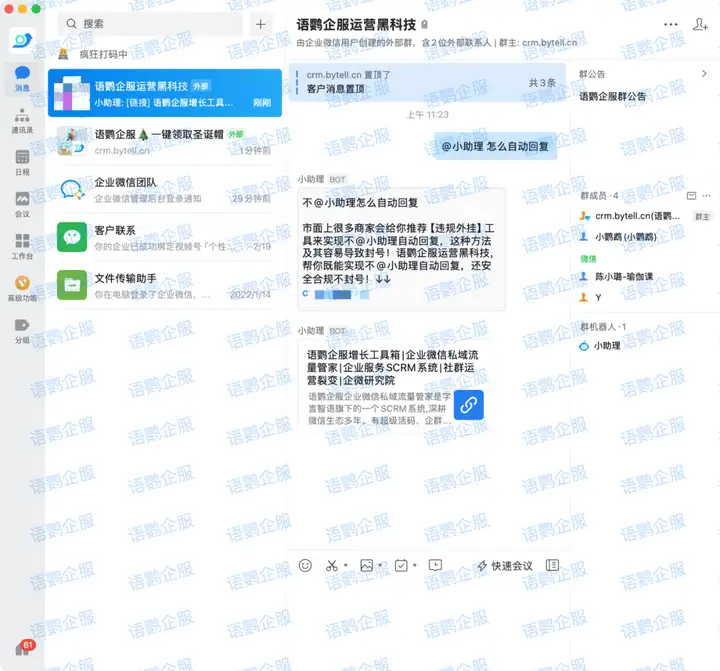Viewport: 720px width, 671px height.
Task: Open the emoji picker in chat toolbar
Action: point(305,566)
